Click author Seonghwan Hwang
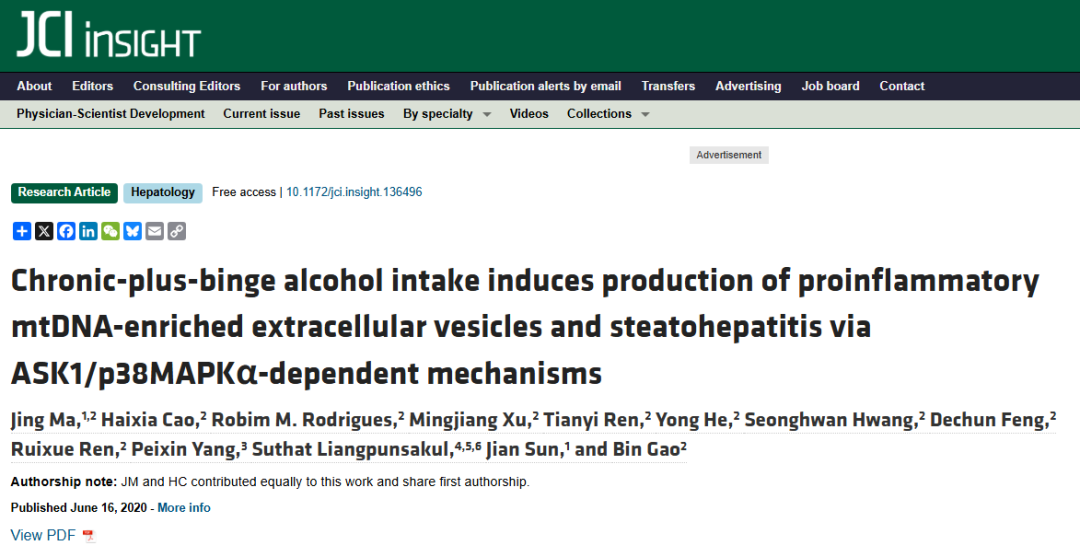 (x=830, y=419)
